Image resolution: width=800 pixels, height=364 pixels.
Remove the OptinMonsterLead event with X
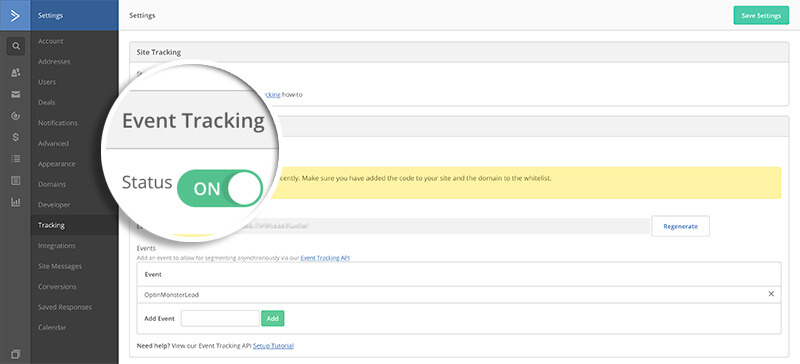point(771,294)
